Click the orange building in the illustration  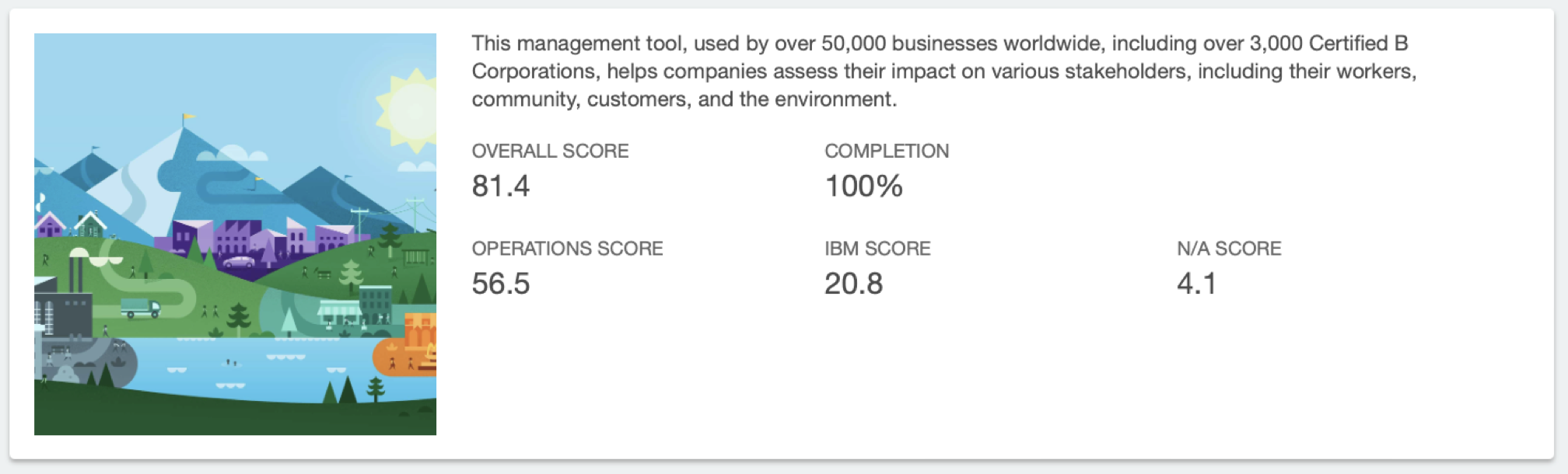(421, 330)
